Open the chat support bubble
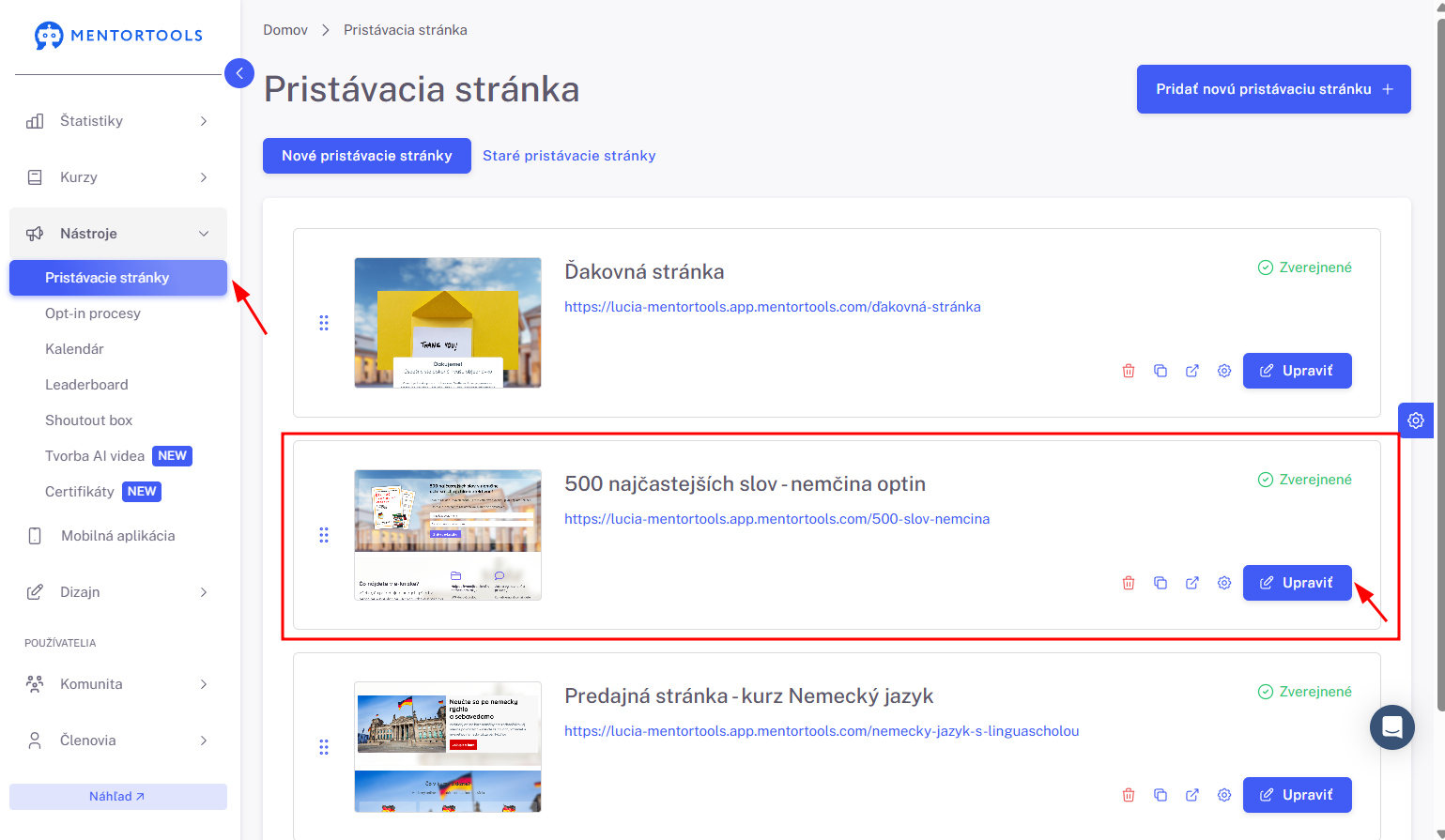This screenshot has width=1445, height=840. coord(1392,727)
